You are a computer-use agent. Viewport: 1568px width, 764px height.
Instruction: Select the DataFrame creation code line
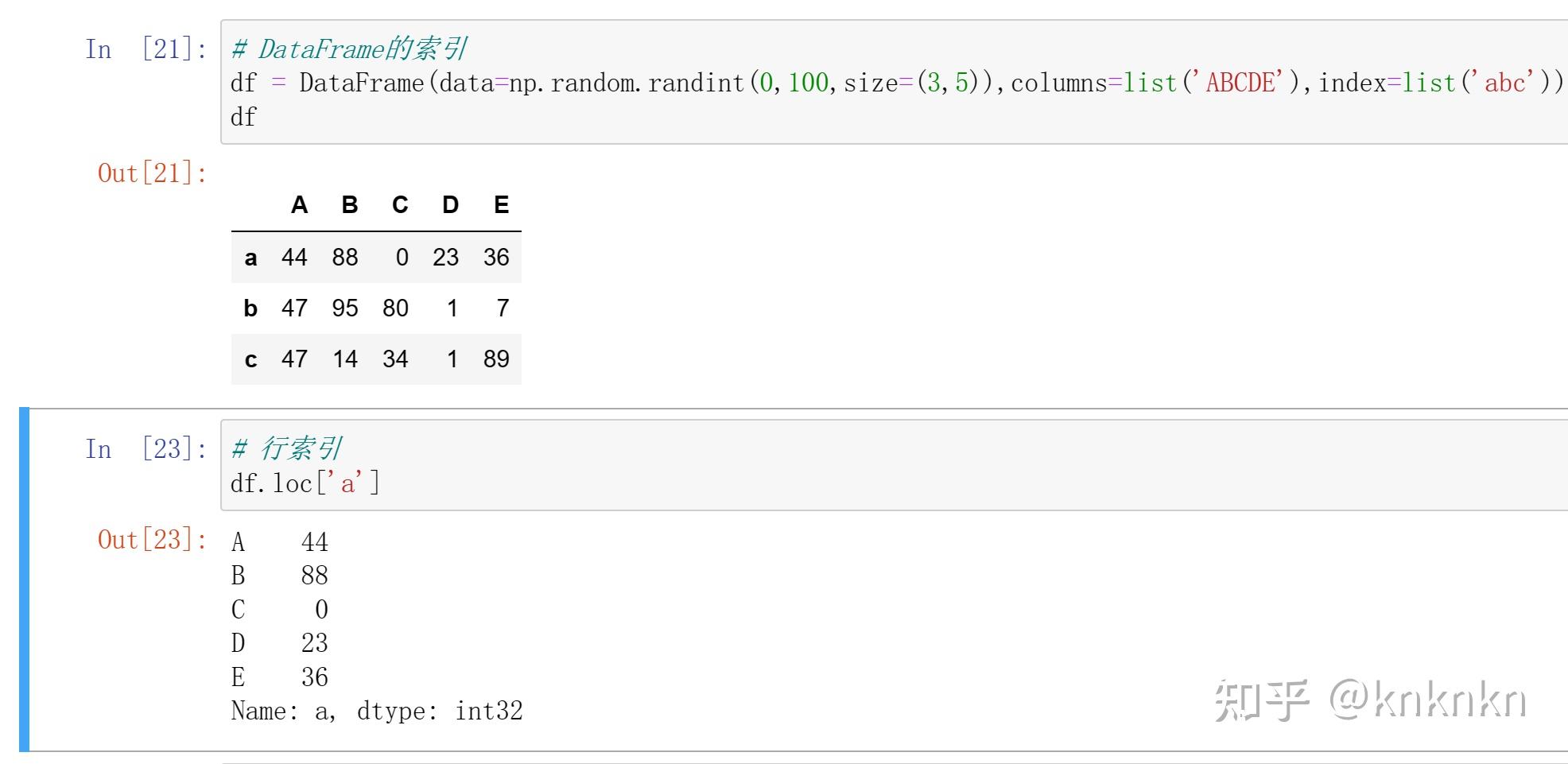pyautogui.click(x=897, y=83)
